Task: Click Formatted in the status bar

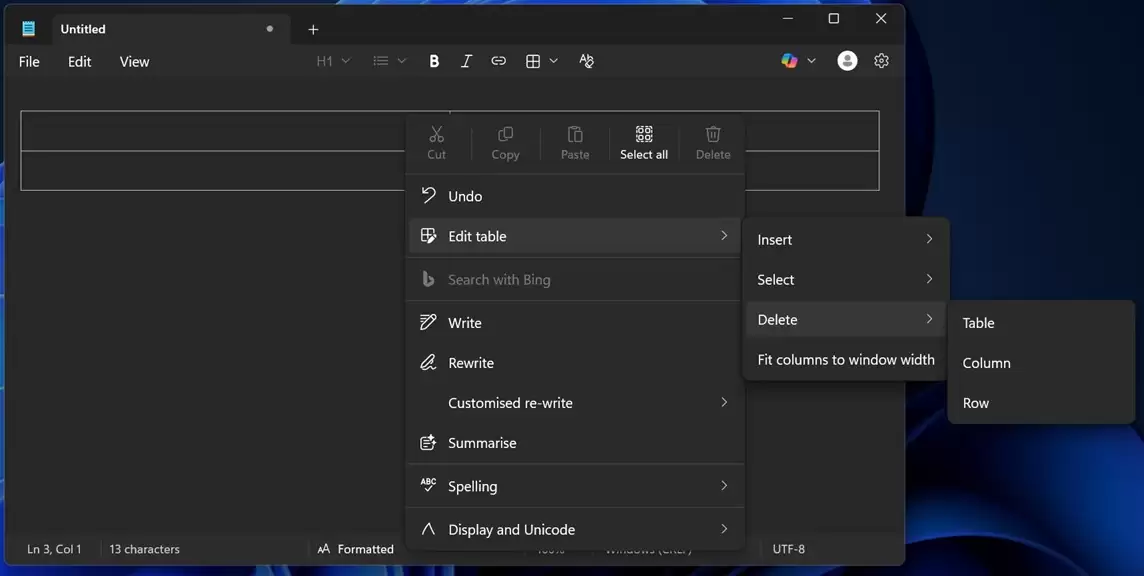Action: [365, 548]
